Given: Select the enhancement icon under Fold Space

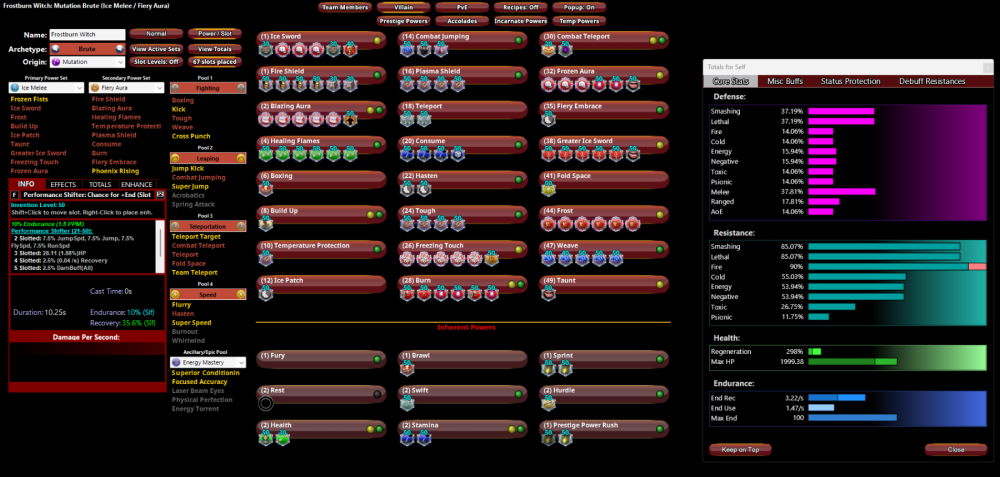Looking at the screenshot, I should 549,190.
